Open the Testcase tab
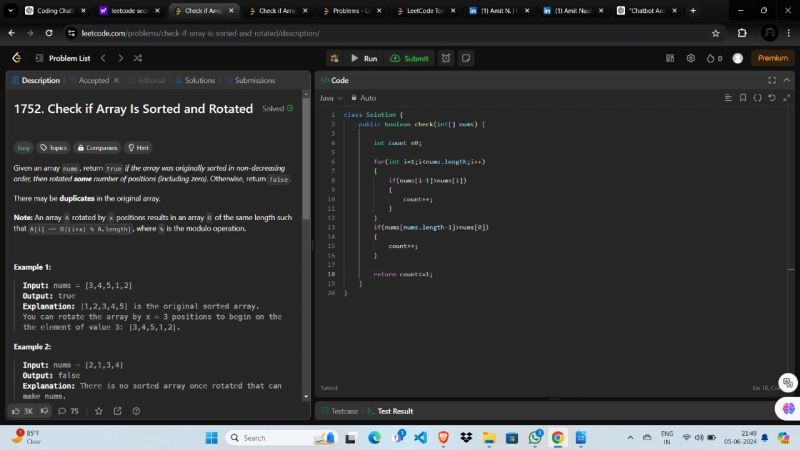The width and height of the screenshot is (800, 450). tap(340, 411)
